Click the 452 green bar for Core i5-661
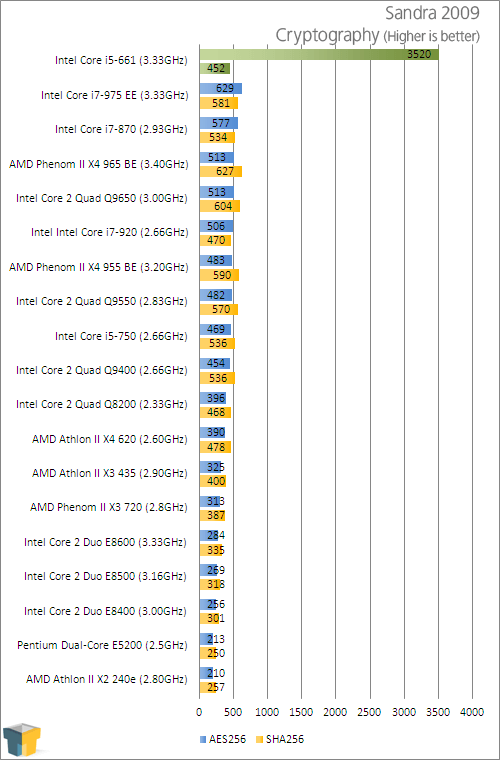The image size is (500, 760). click(215, 68)
